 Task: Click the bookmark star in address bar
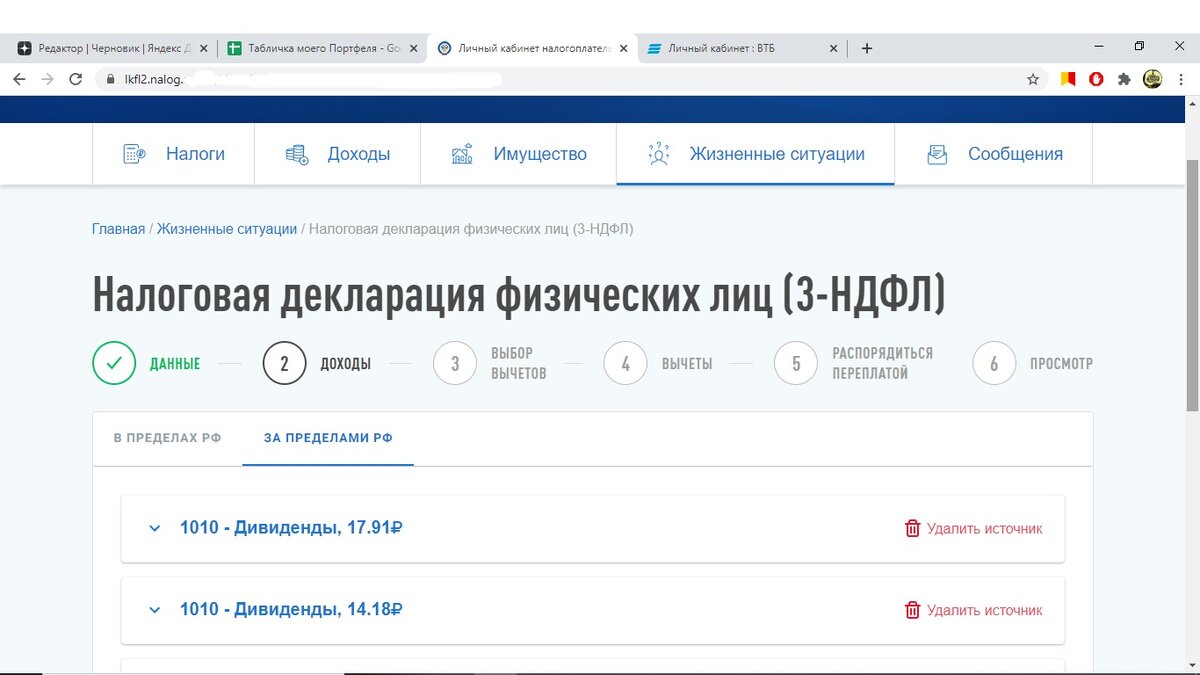click(x=1032, y=77)
